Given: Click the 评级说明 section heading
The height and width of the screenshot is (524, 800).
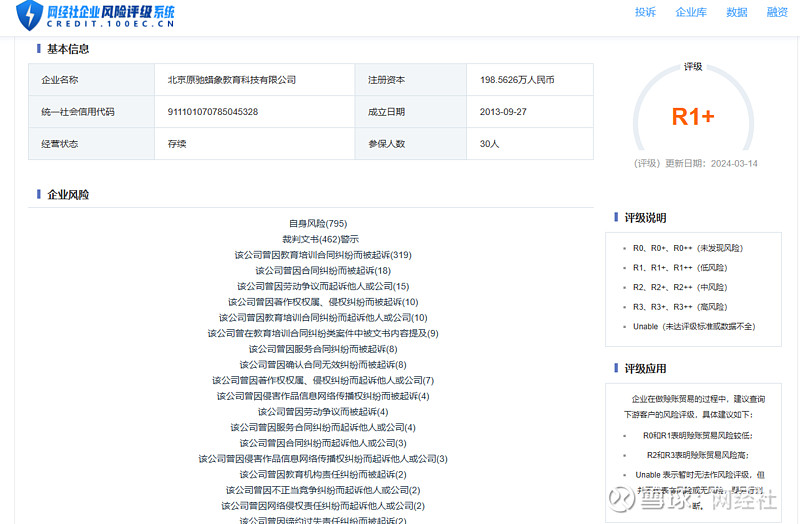Looking at the screenshot, I should tap(645, 218).
